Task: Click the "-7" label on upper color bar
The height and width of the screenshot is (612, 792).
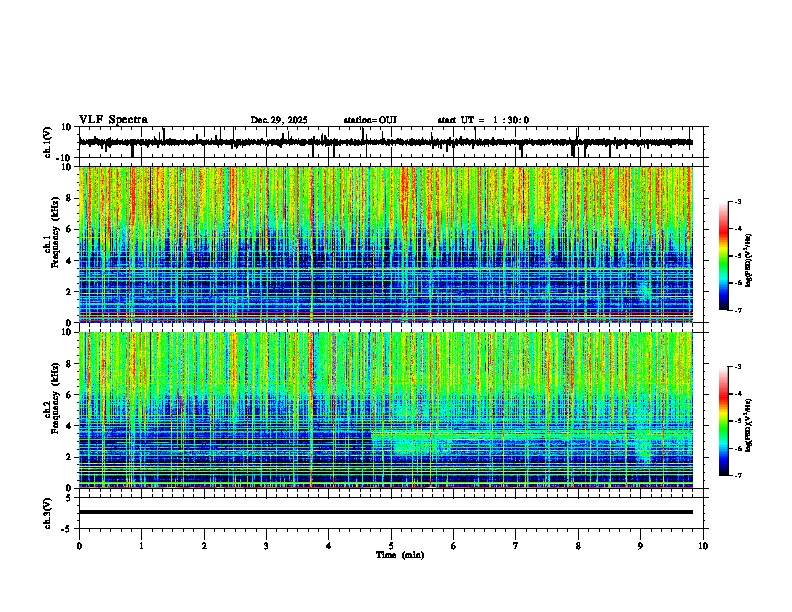Action: [x=737, y=310]
